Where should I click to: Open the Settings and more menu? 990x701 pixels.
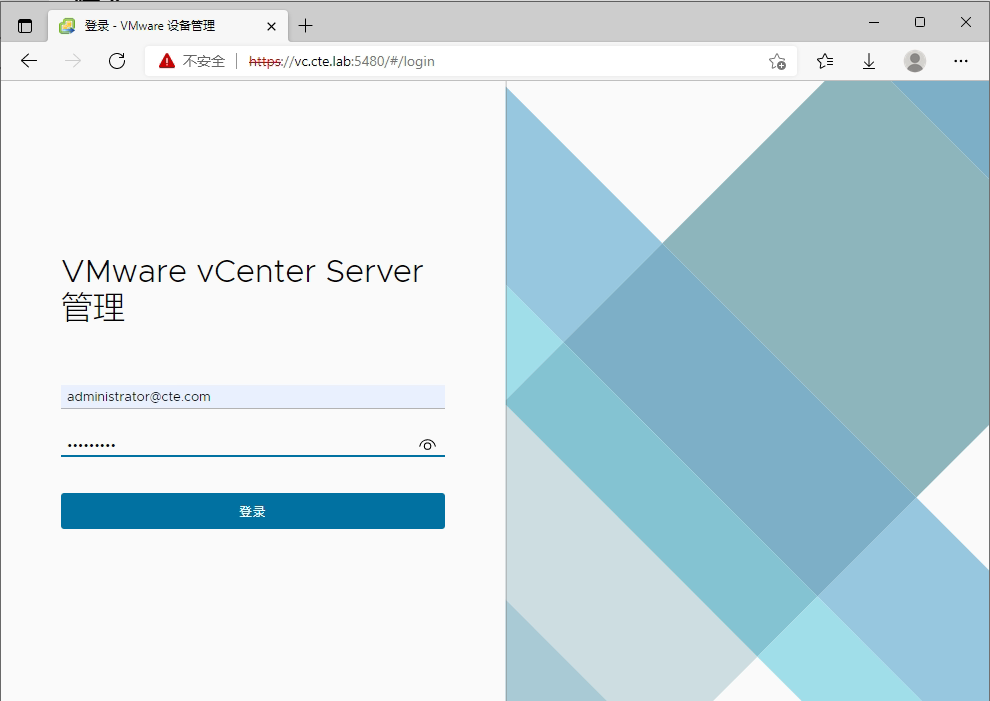(960, 61)
